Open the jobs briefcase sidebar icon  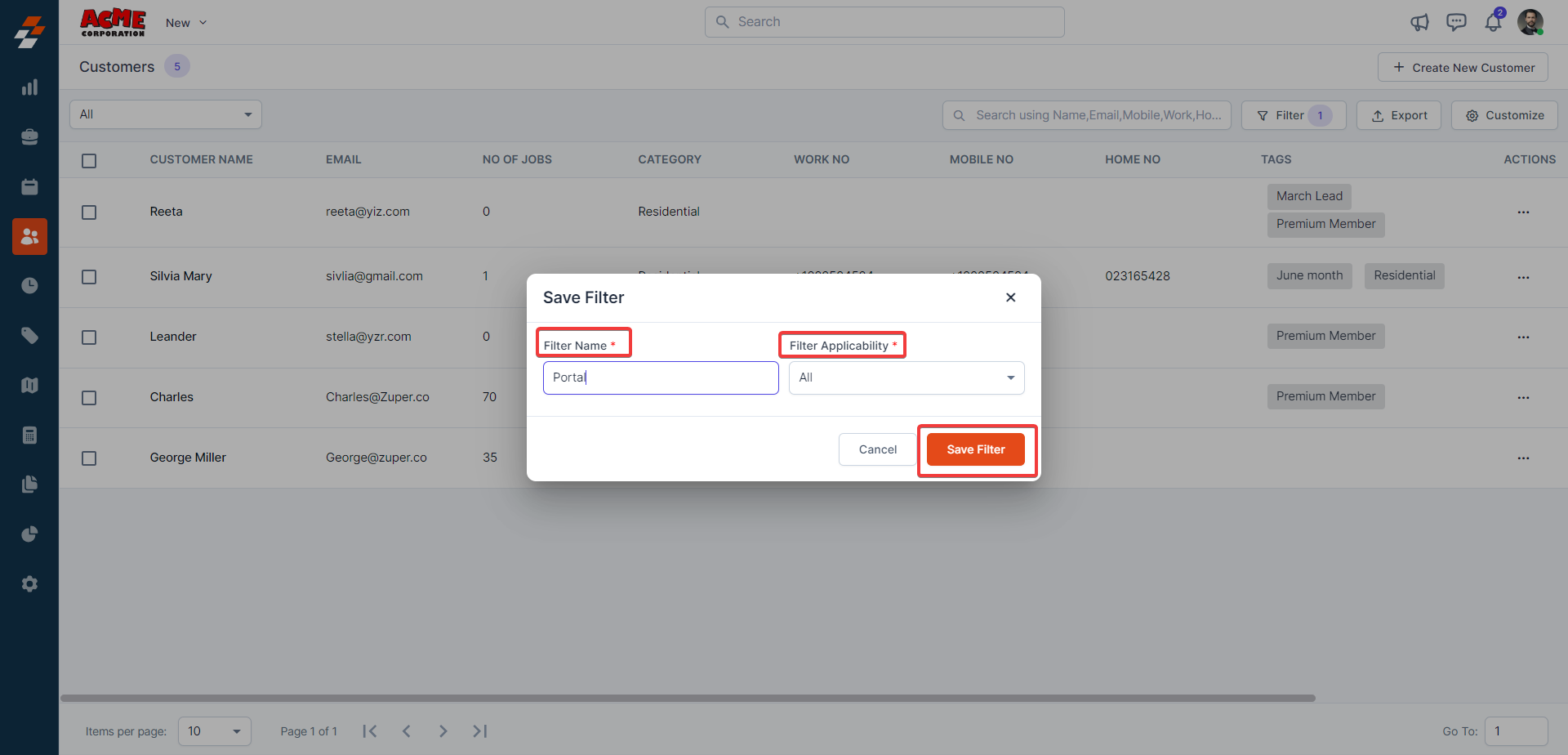pyautogui.click(x=29, y=137)
